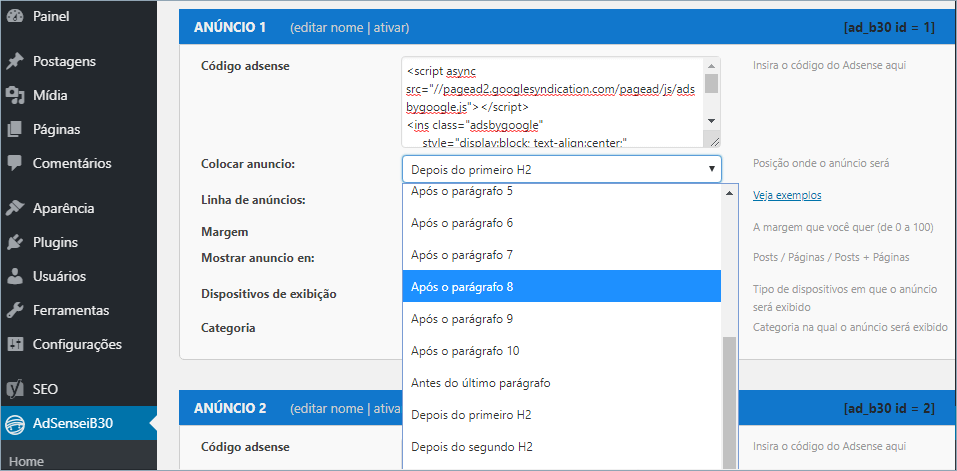Choose Após o parágrafo 6 option
The width and height of the screenshot is (957, 471).
[562, 223]
